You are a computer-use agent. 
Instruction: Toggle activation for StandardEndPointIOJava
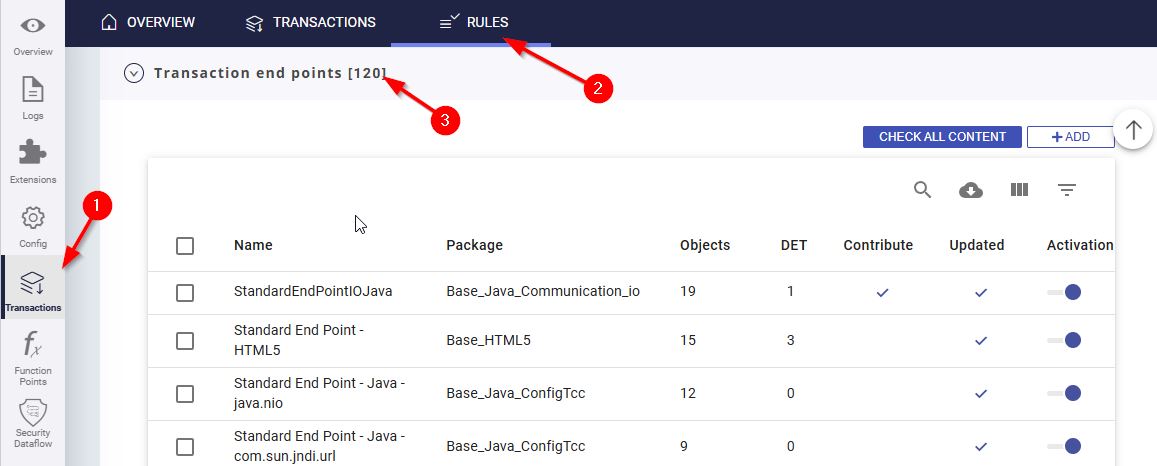coord(1065,292)
